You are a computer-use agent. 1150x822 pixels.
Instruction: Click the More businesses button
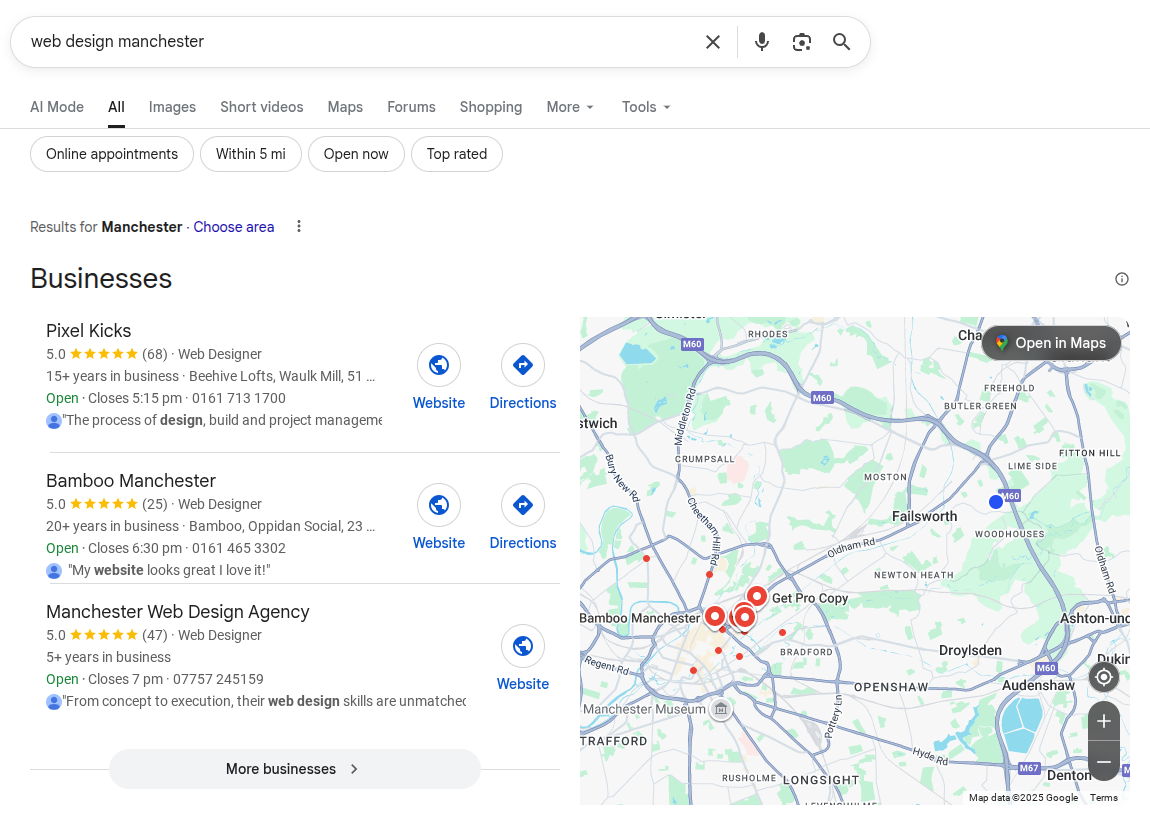tap(294, 769)
